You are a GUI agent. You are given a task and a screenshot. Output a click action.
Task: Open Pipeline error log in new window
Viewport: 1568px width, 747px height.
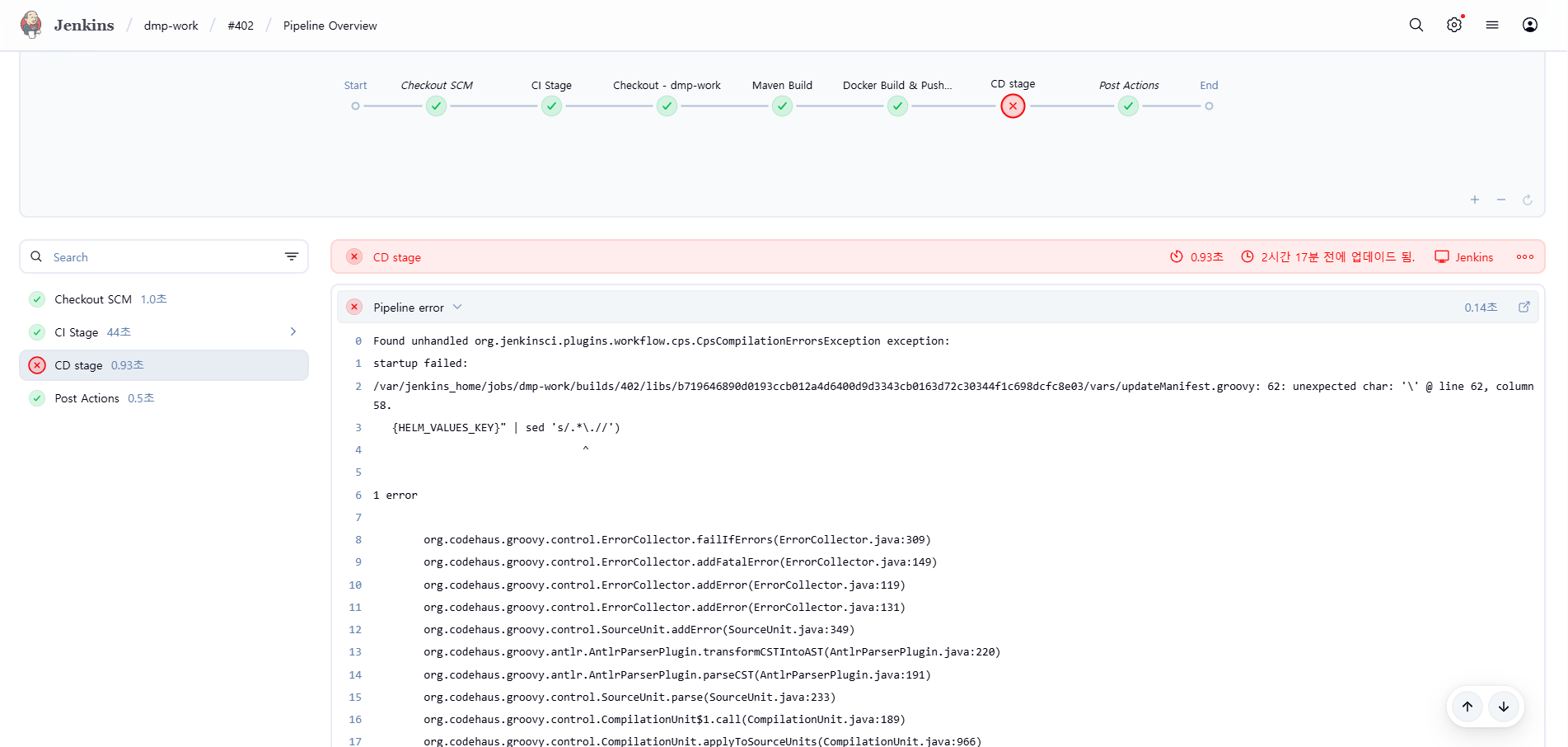[1524, 307]
